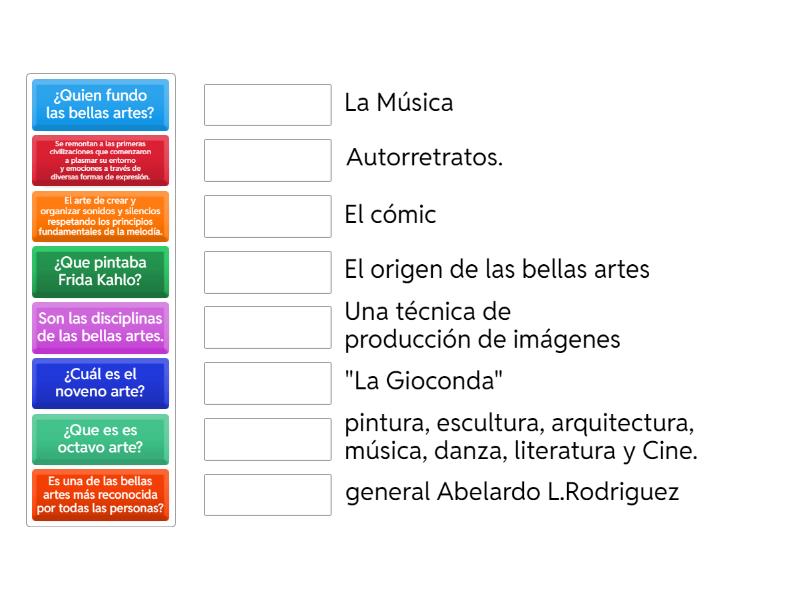Select the card '¿Quien fundo las bellas artes?'
Screen dimensions: 800x600
(x=99, y=104)
